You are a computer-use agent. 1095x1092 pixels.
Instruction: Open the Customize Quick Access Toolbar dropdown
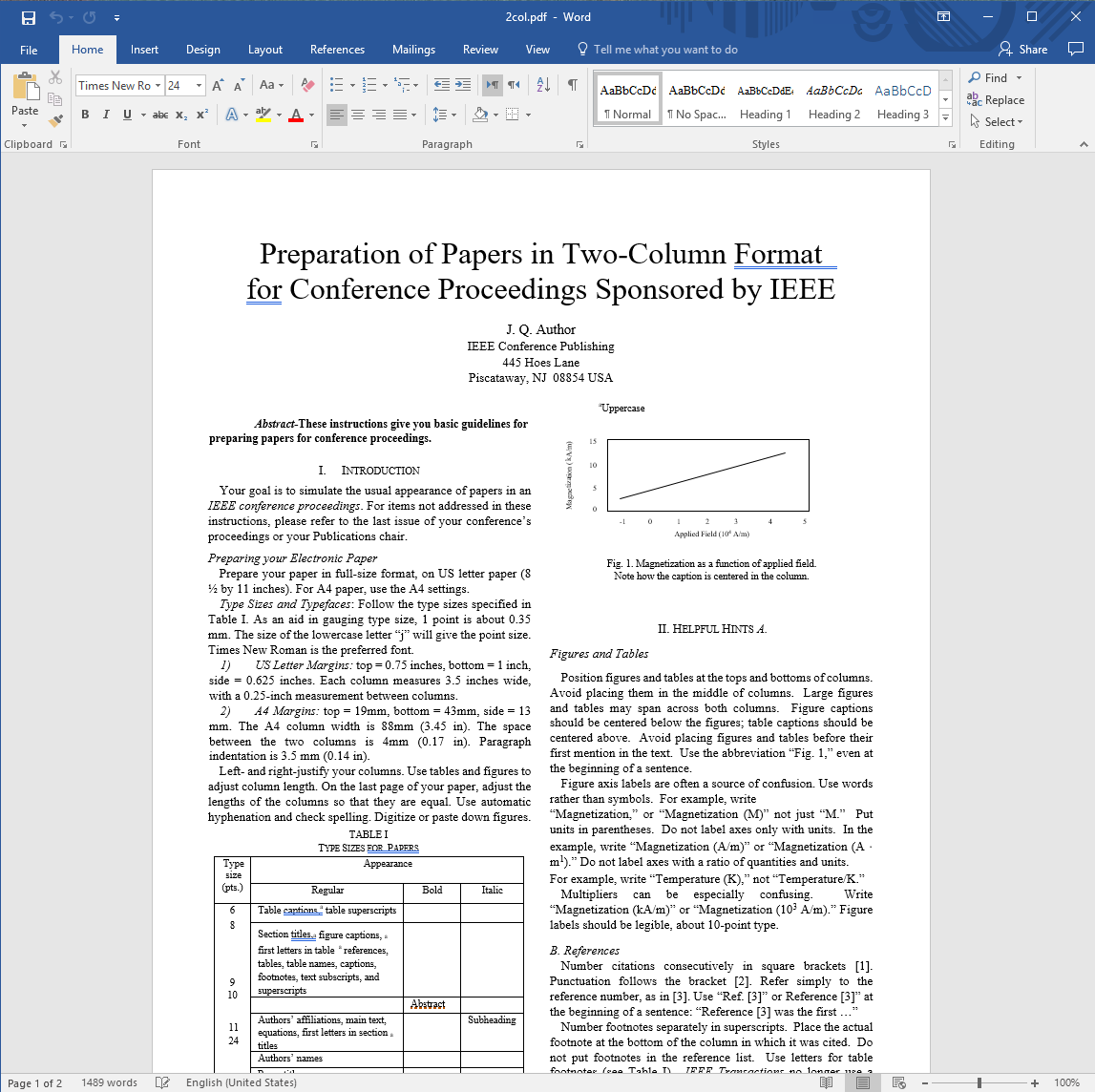coord(116,18)
